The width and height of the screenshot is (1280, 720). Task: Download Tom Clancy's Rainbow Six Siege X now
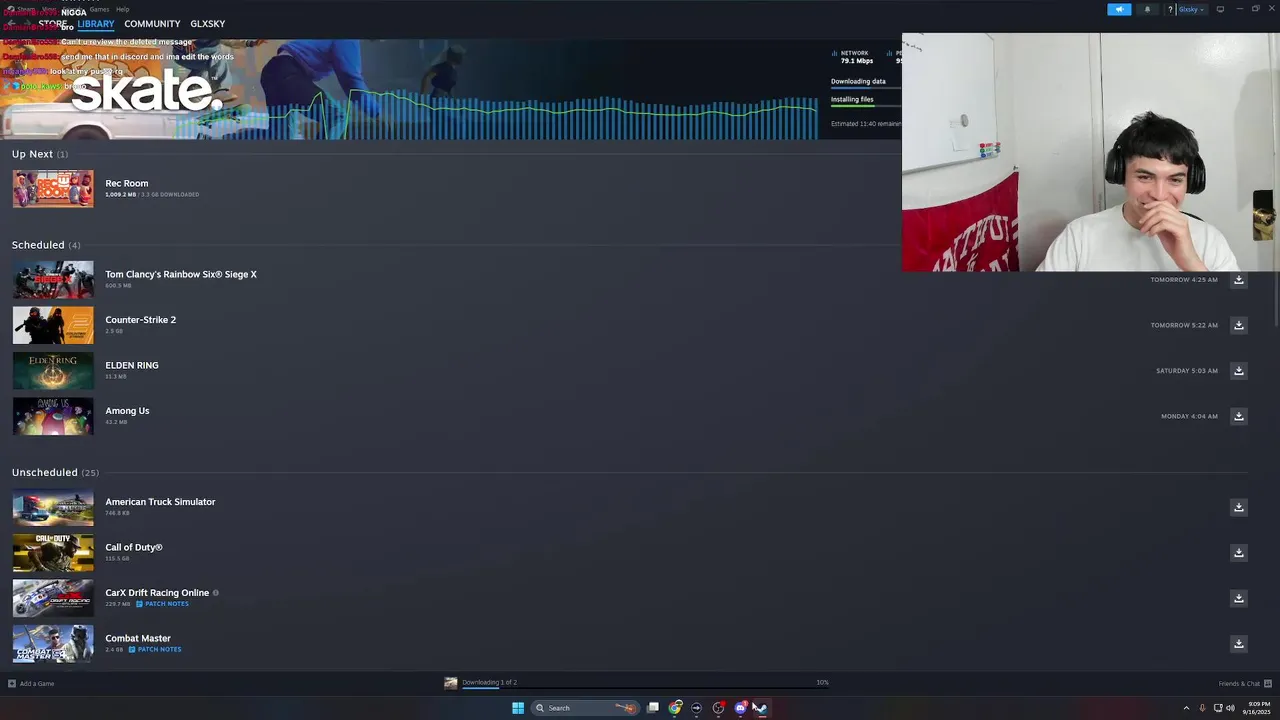tap(1238, 280)
